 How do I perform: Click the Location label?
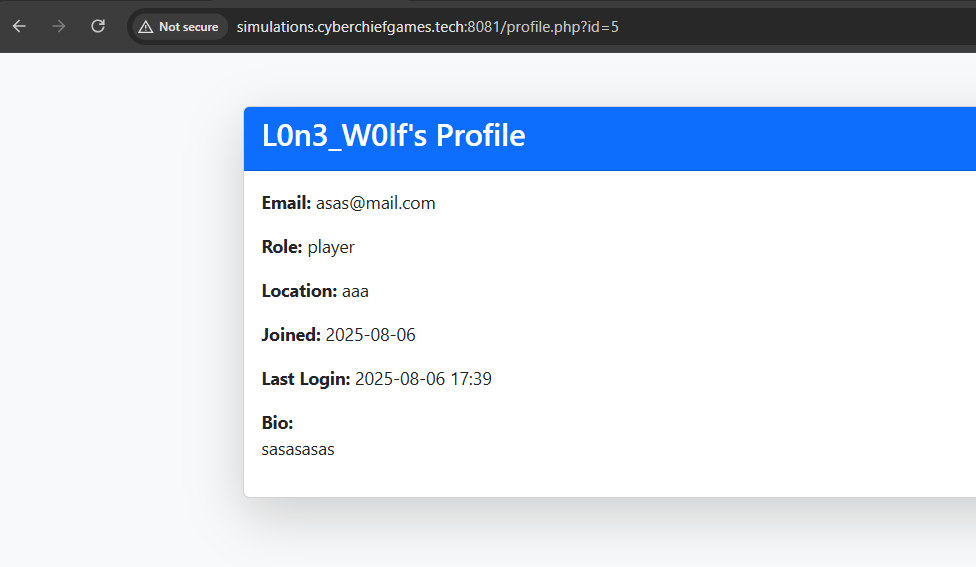[299, 291]
